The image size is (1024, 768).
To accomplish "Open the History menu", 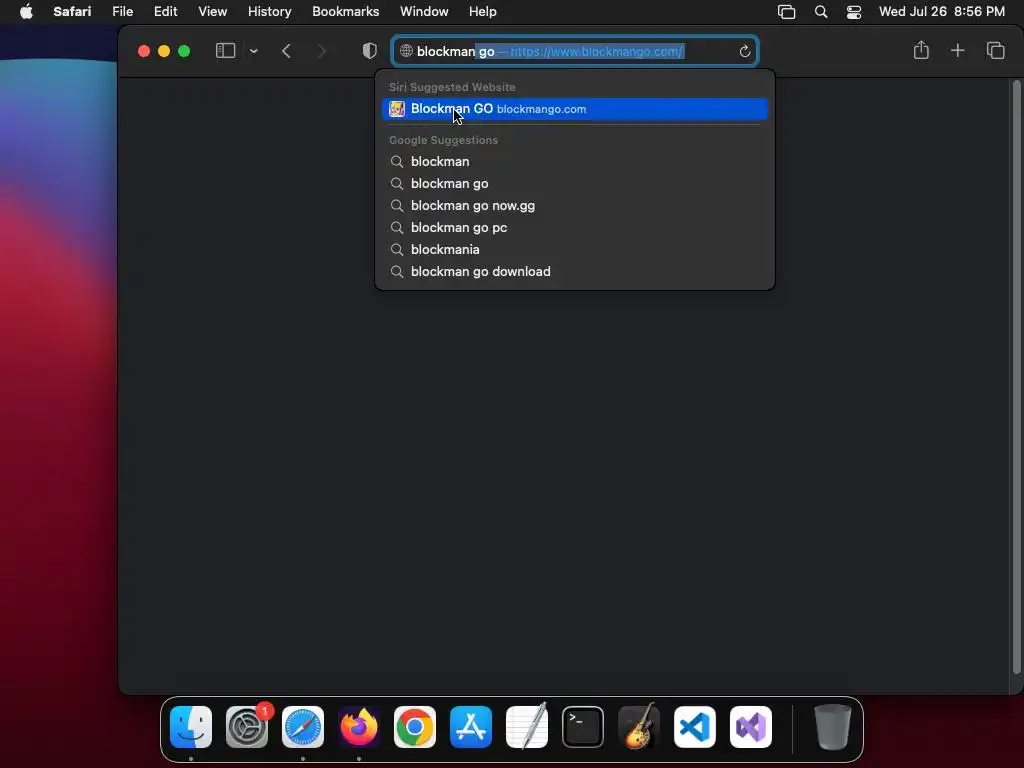I will point(269,12).
